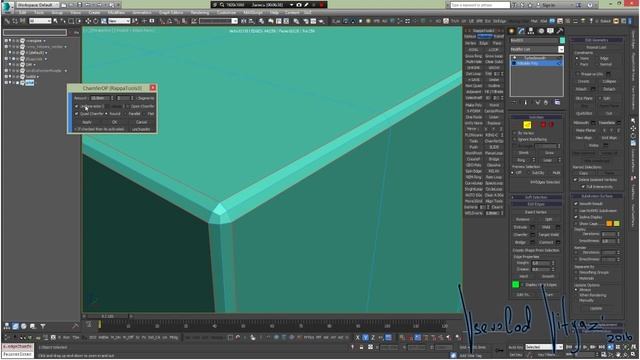Click the Mirror tool icon
The width and height of the screenshot is (640, 360).
coord(243,20)
